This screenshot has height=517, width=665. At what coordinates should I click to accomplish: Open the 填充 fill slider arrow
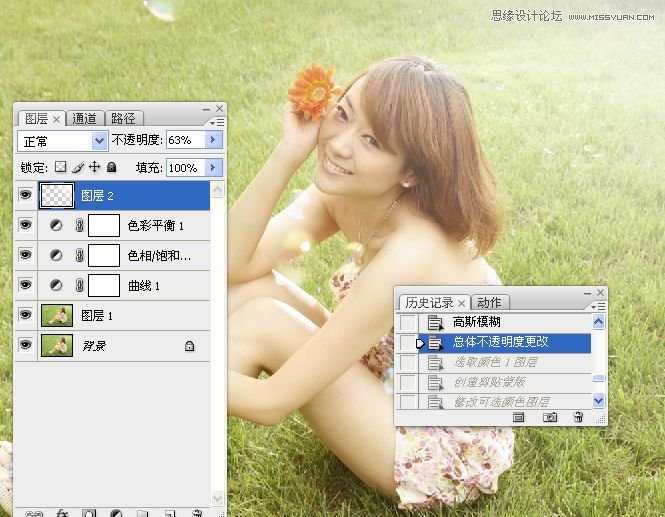[213, 168]
